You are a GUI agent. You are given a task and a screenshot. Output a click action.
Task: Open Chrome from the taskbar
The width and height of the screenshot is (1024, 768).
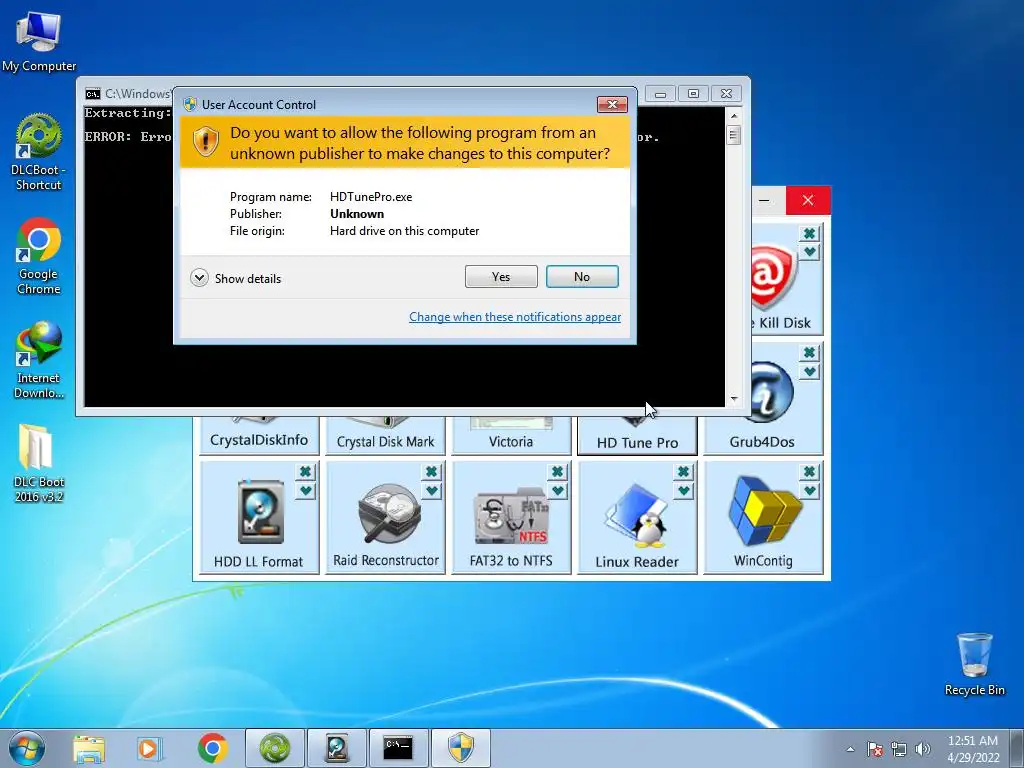coord(212,748)
